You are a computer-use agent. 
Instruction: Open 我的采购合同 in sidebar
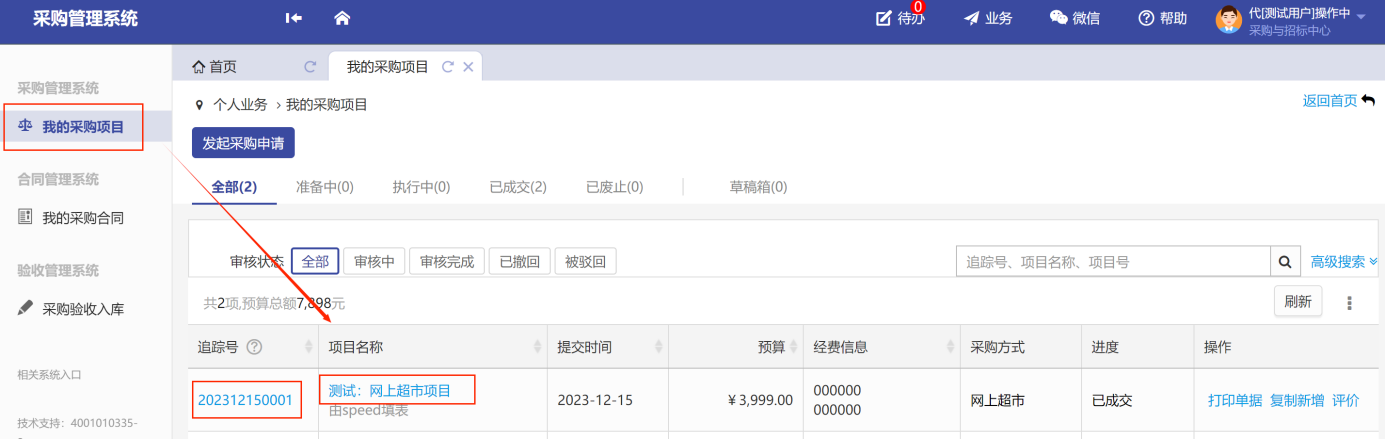pos(83,218)
